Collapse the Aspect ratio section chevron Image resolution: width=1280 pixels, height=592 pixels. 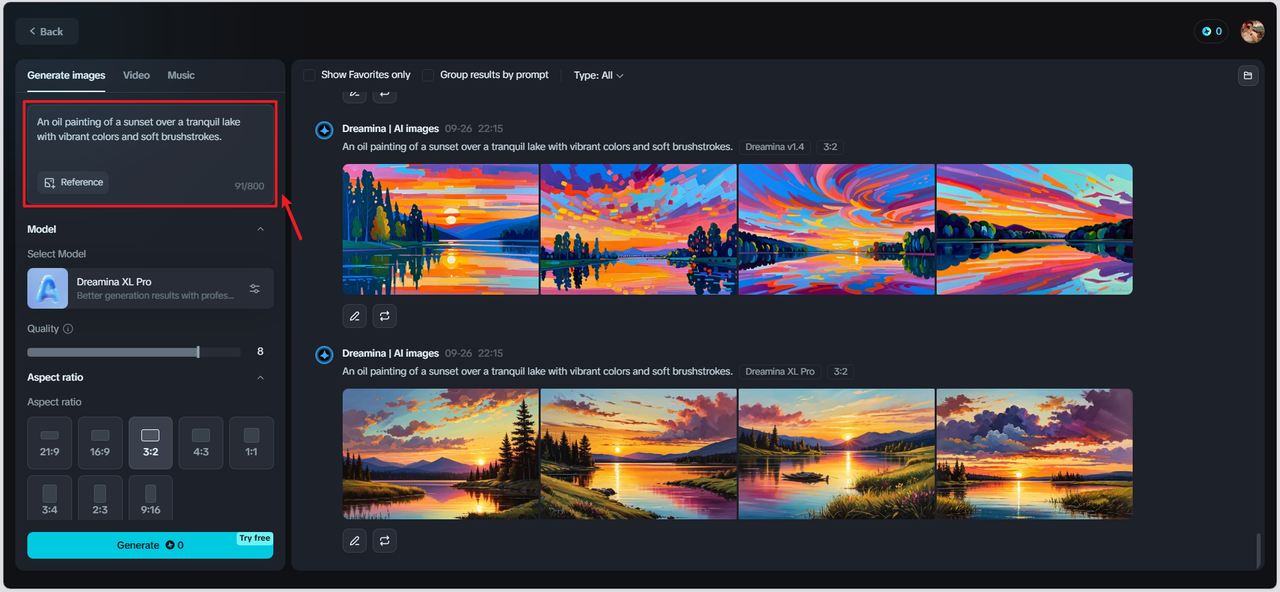261,378
